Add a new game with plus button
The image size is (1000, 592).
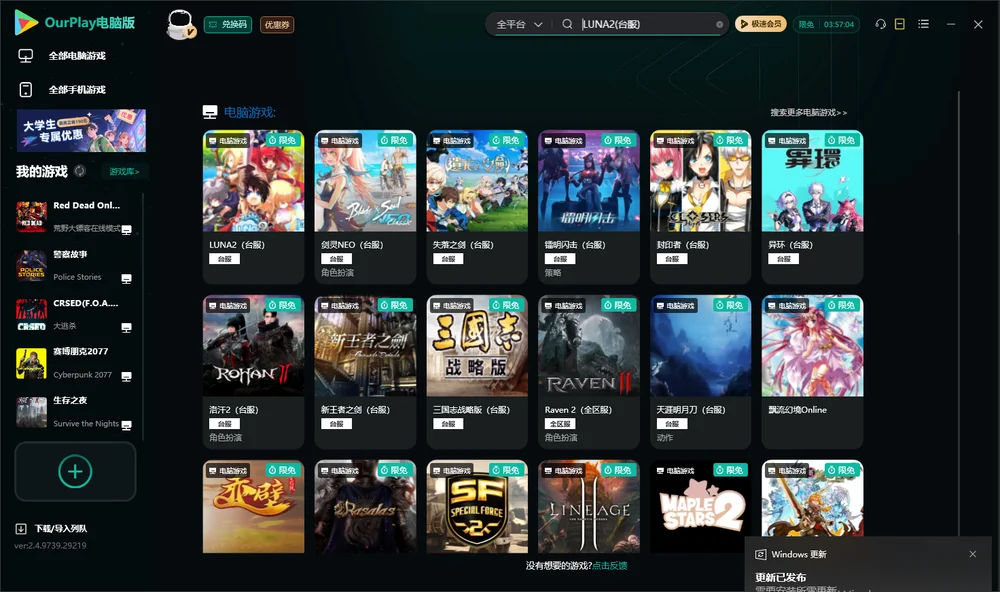pyautogui.click(x=75, y=471)
